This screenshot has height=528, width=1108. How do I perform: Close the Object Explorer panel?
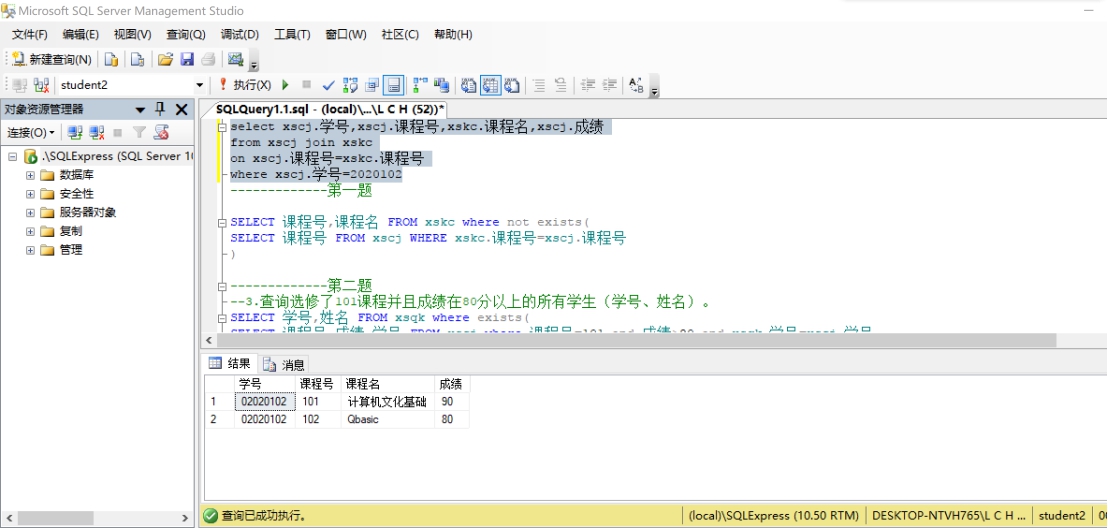[x=182, y=110]
